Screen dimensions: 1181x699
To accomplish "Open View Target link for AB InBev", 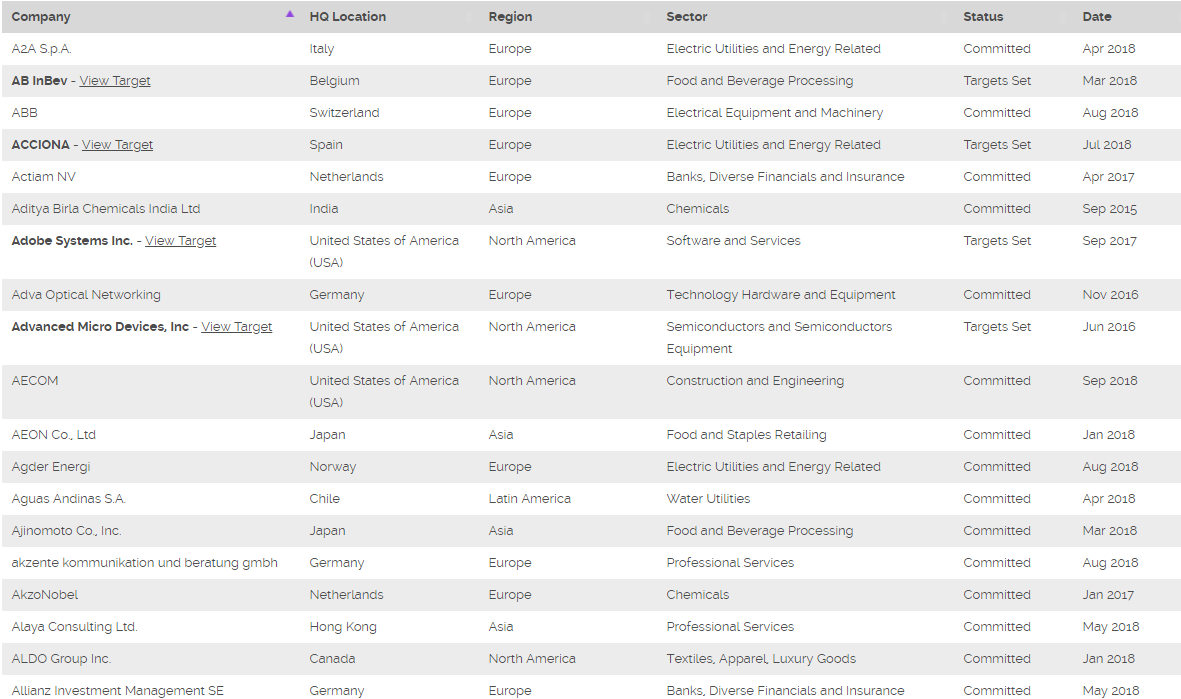I will click(115, 81).
